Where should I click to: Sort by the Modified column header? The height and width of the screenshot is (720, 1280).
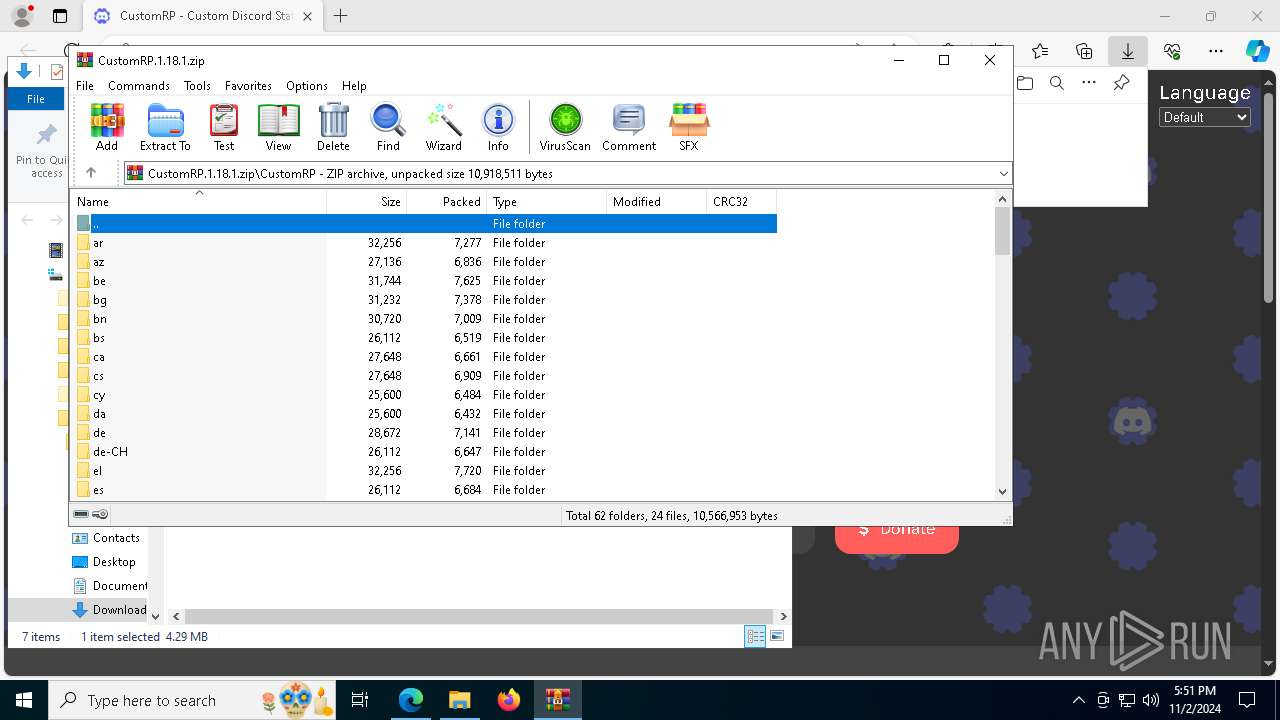coord(656,202)
